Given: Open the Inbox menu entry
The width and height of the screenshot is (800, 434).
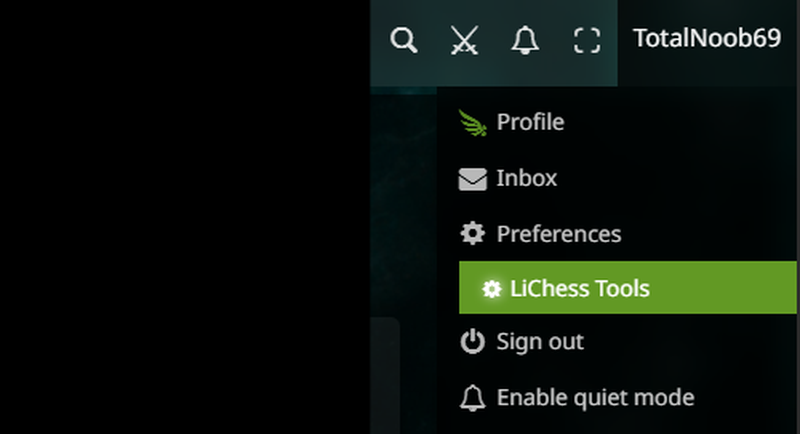Looking at the screenshot, I should (x=527, y=178).
